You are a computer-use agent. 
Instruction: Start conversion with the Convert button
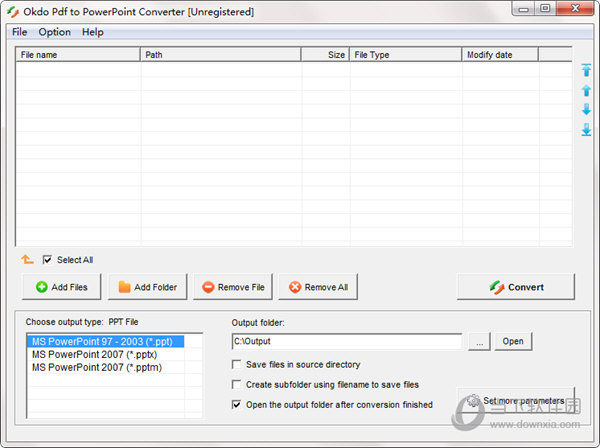[516, 287]
